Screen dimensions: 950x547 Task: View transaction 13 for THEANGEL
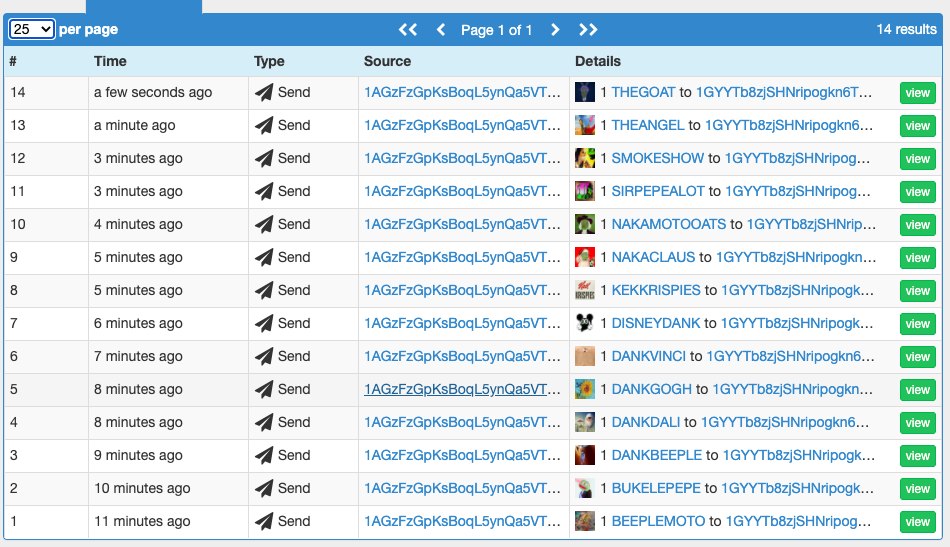click(917, 126)
